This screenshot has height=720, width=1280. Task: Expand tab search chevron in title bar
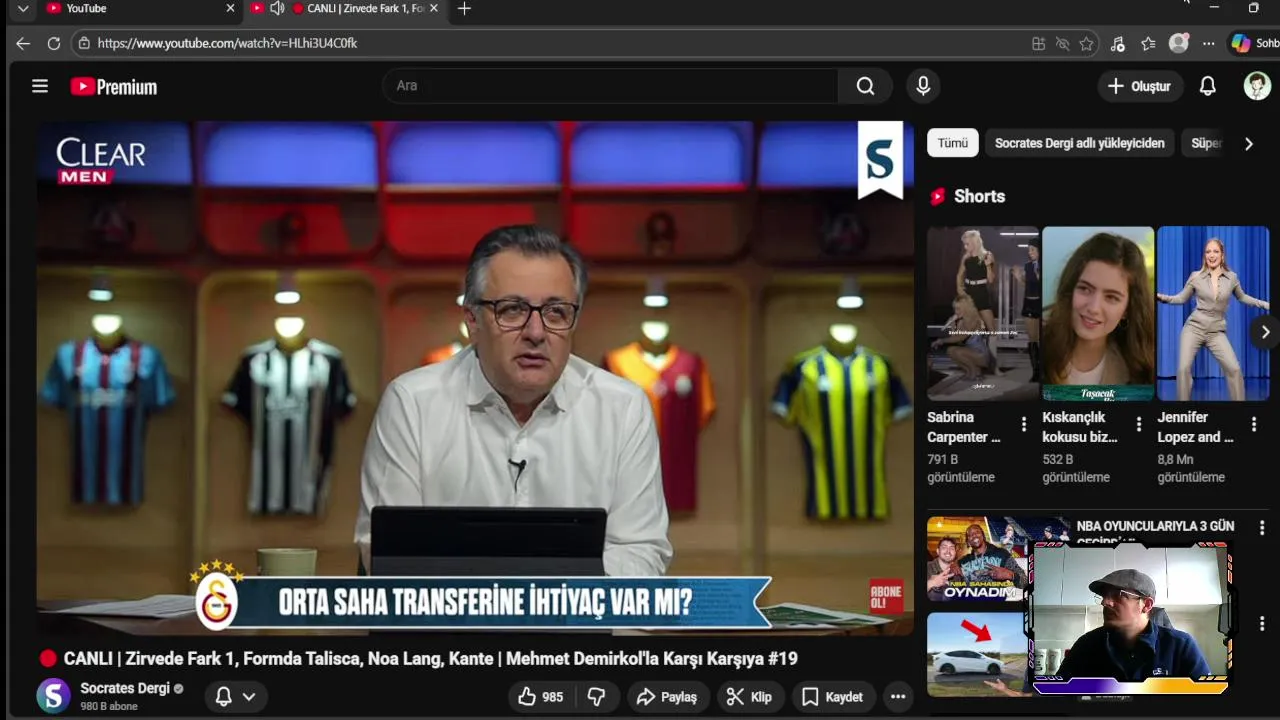click(23, 8)
